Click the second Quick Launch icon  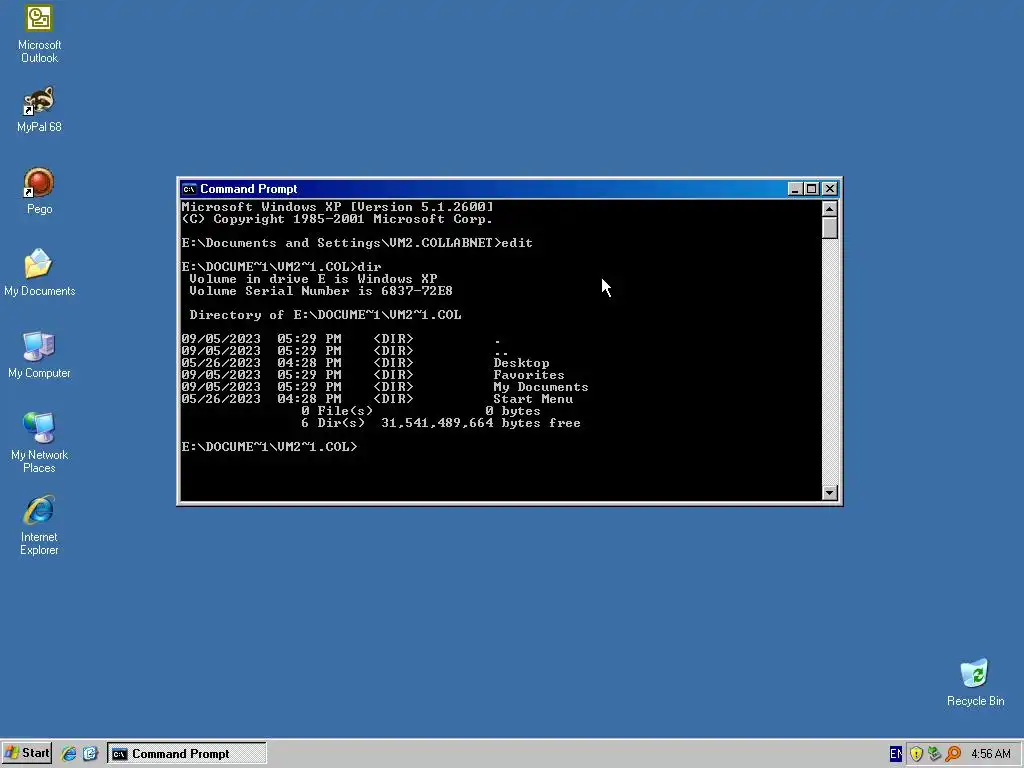(x=90, y=754)
